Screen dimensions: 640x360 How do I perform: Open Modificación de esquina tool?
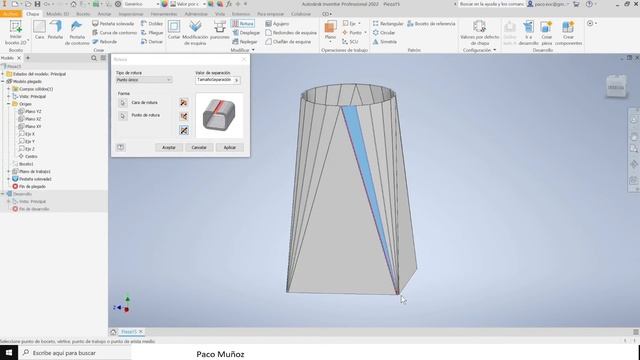[195, 32]
